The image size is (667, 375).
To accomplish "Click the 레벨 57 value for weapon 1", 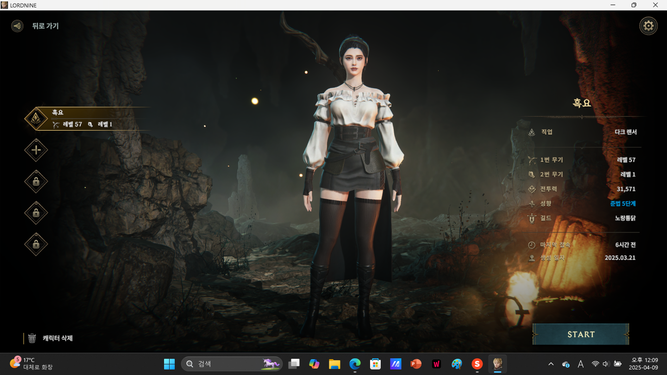I will (x=626, y=160).
